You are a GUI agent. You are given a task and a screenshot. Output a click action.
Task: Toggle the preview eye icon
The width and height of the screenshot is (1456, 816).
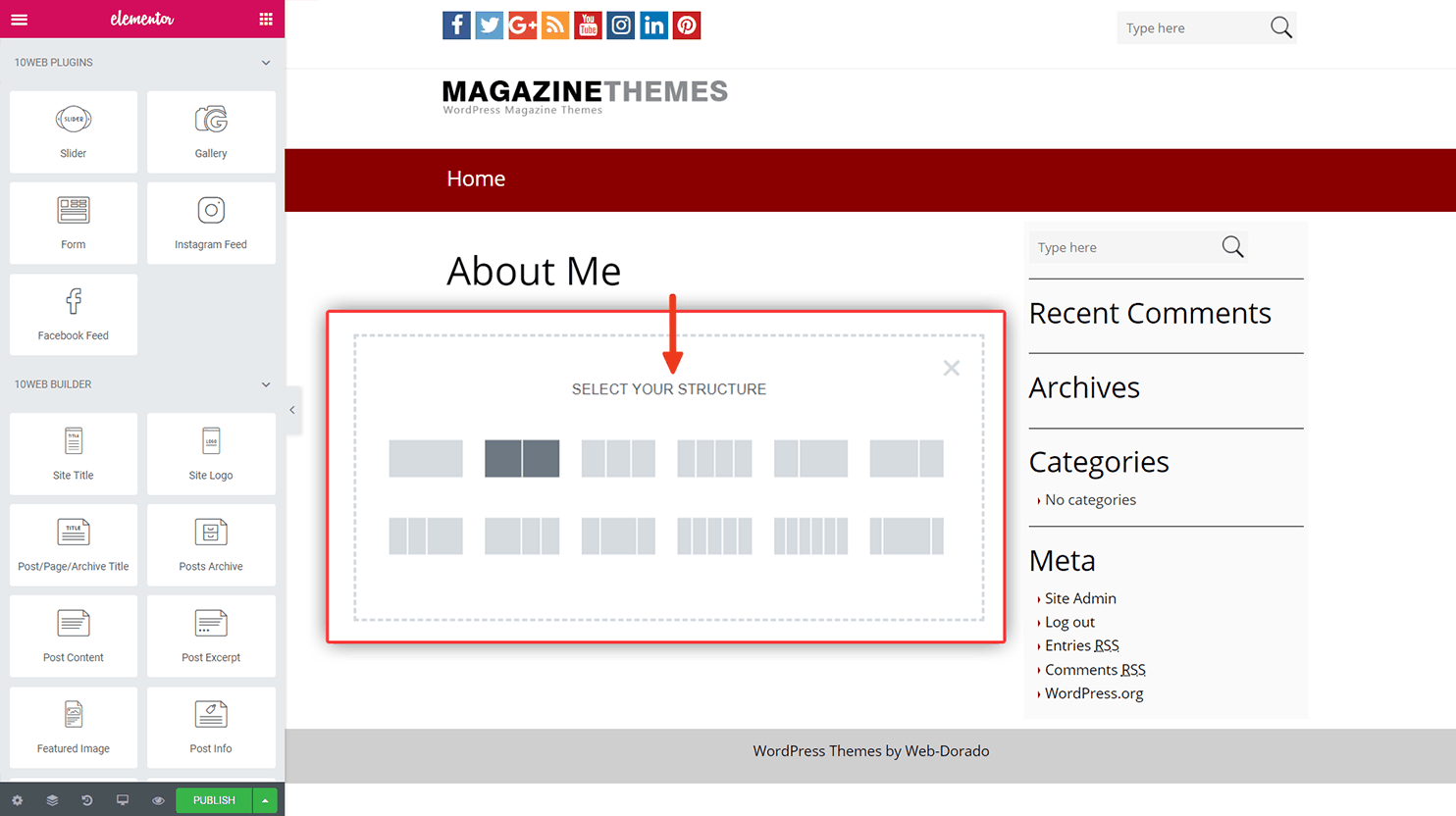tap(158, 800)
